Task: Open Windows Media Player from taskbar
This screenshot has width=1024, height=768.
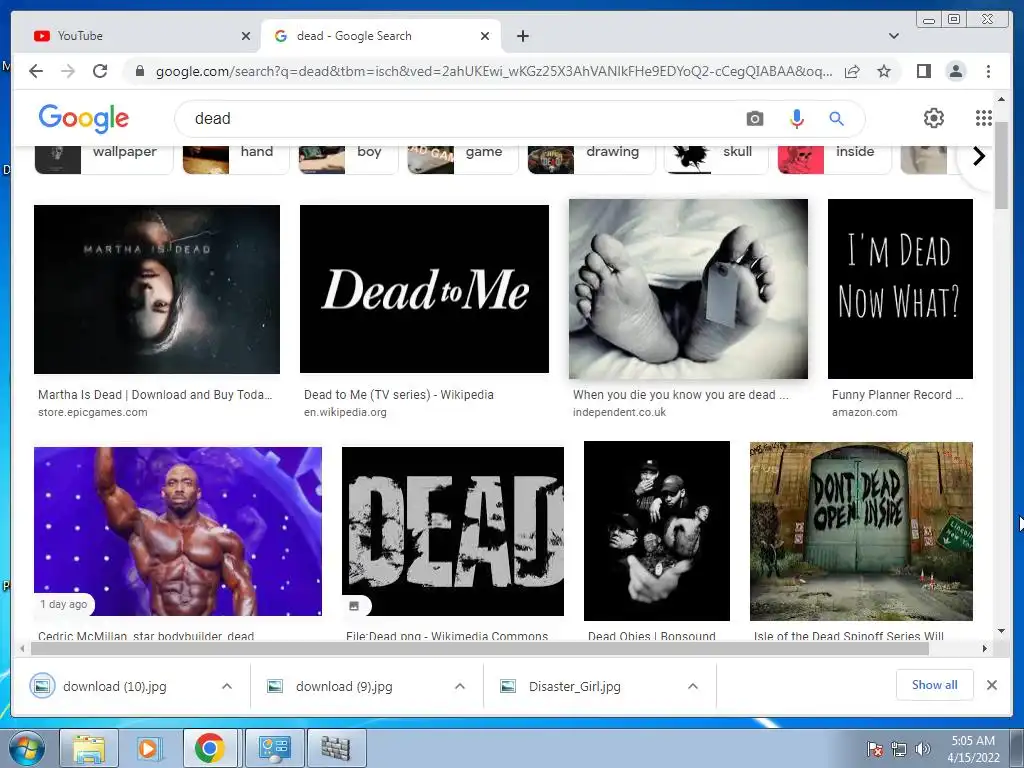Action: (149, 748)
